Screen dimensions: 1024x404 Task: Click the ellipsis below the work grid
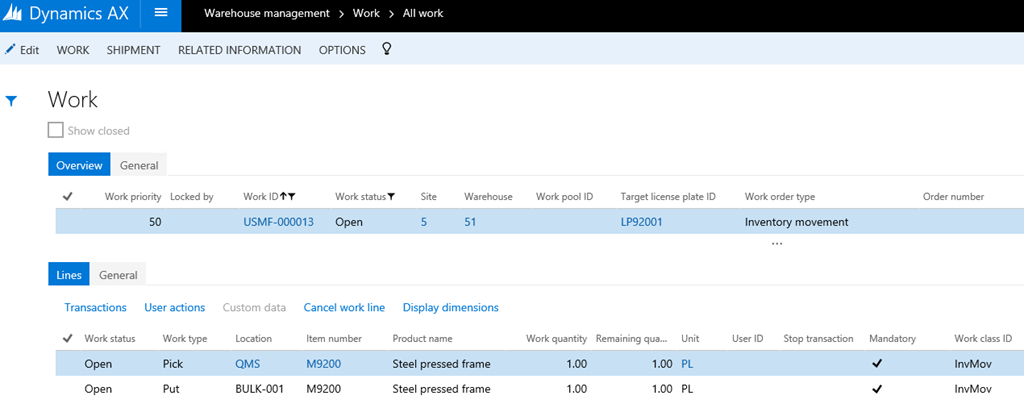tap(776, 243)
